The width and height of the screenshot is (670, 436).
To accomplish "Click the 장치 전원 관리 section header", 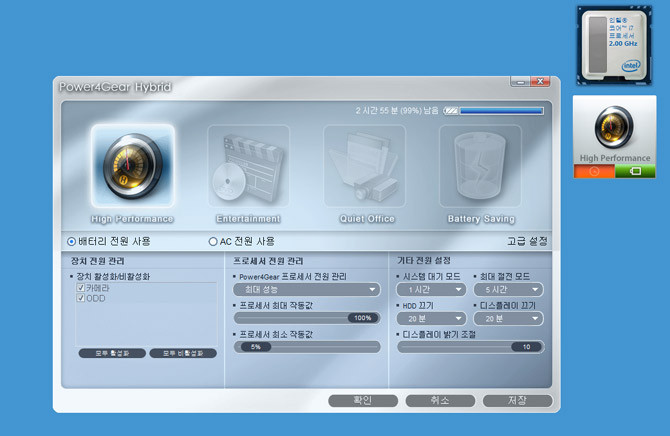I will 98,261.
